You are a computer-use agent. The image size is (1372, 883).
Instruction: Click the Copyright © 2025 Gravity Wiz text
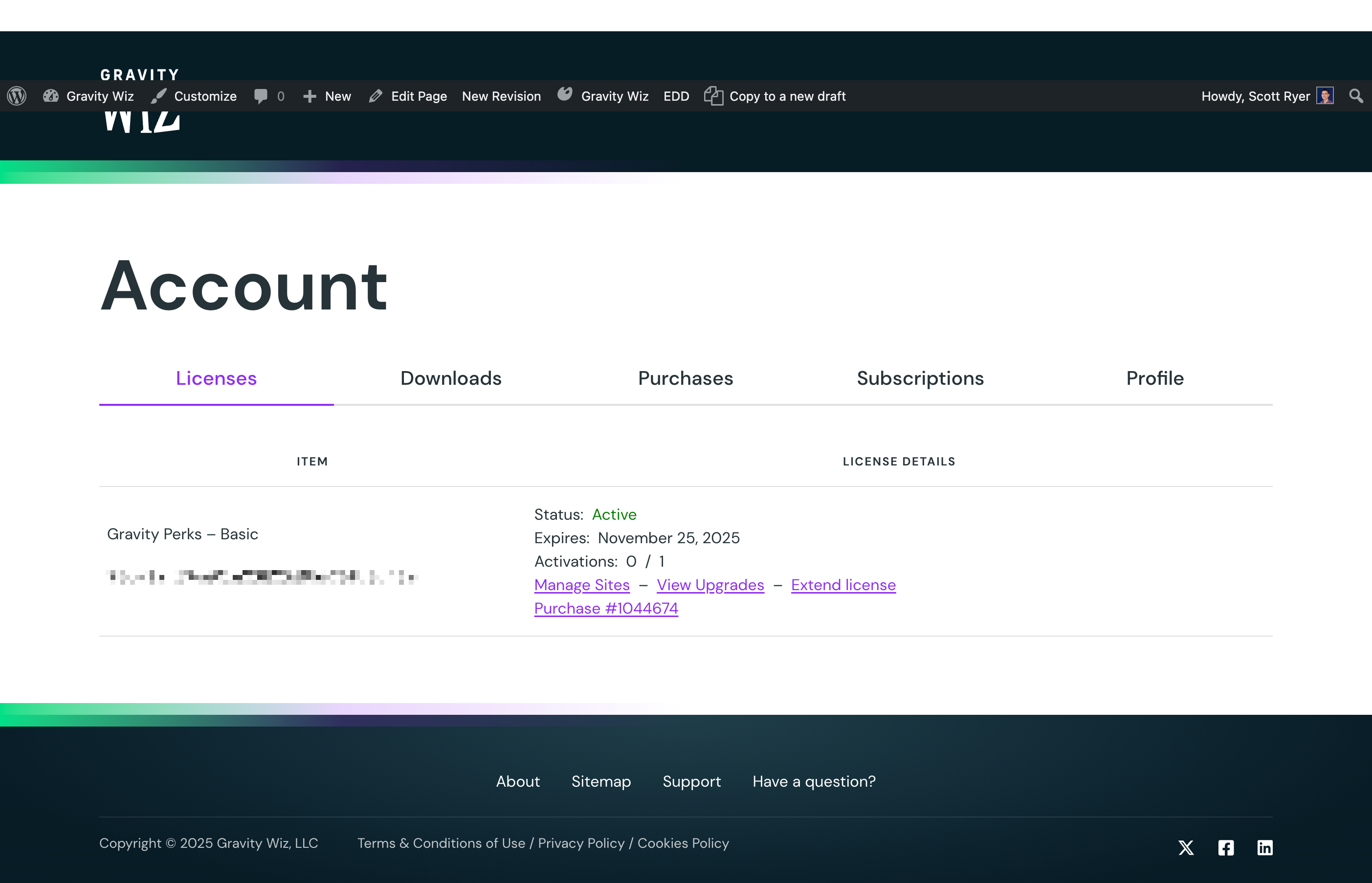(209, 843)
